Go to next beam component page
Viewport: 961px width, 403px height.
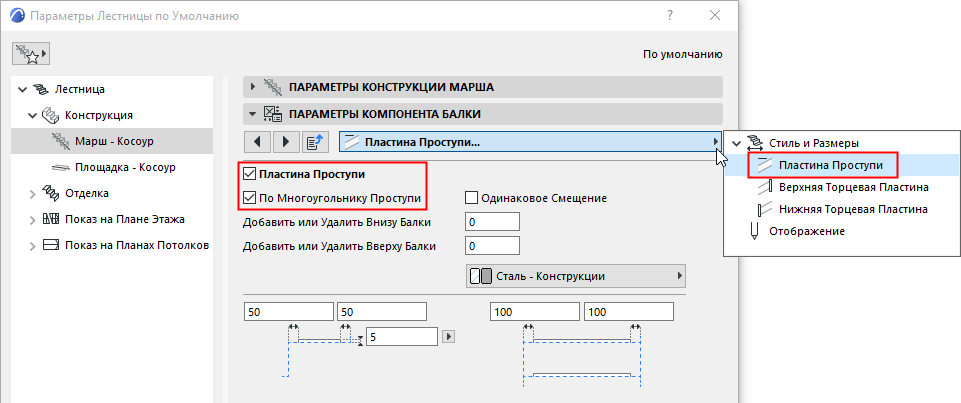tap(286, 142)
